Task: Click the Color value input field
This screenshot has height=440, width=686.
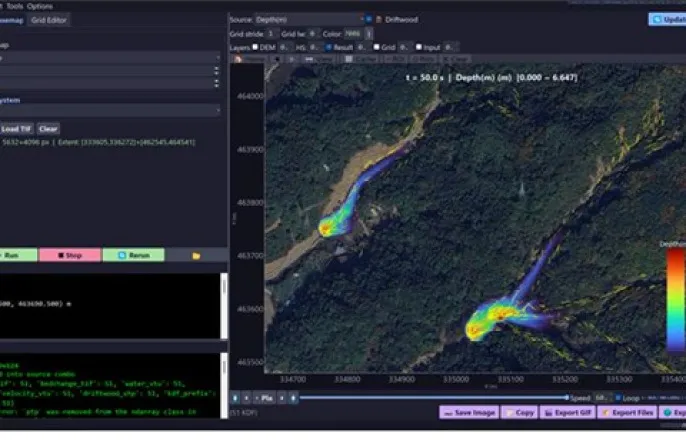Action: coord(353,34)
